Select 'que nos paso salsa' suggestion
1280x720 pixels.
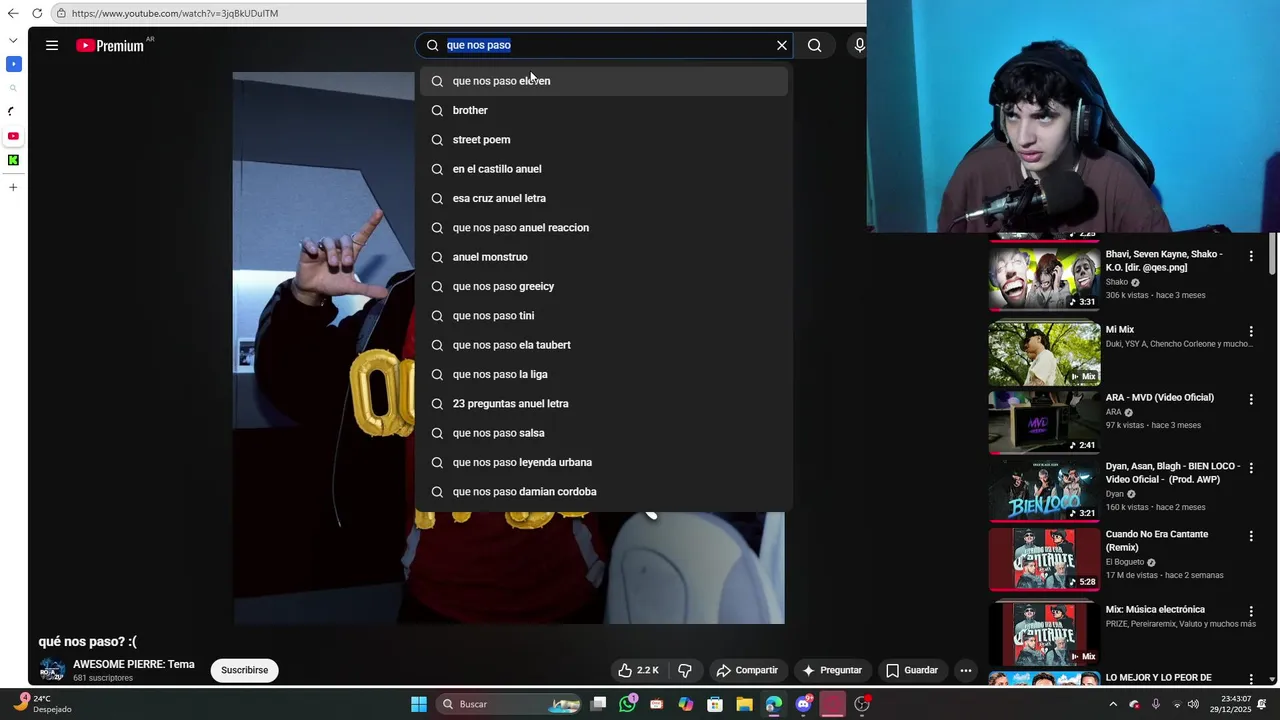[604, 433]
